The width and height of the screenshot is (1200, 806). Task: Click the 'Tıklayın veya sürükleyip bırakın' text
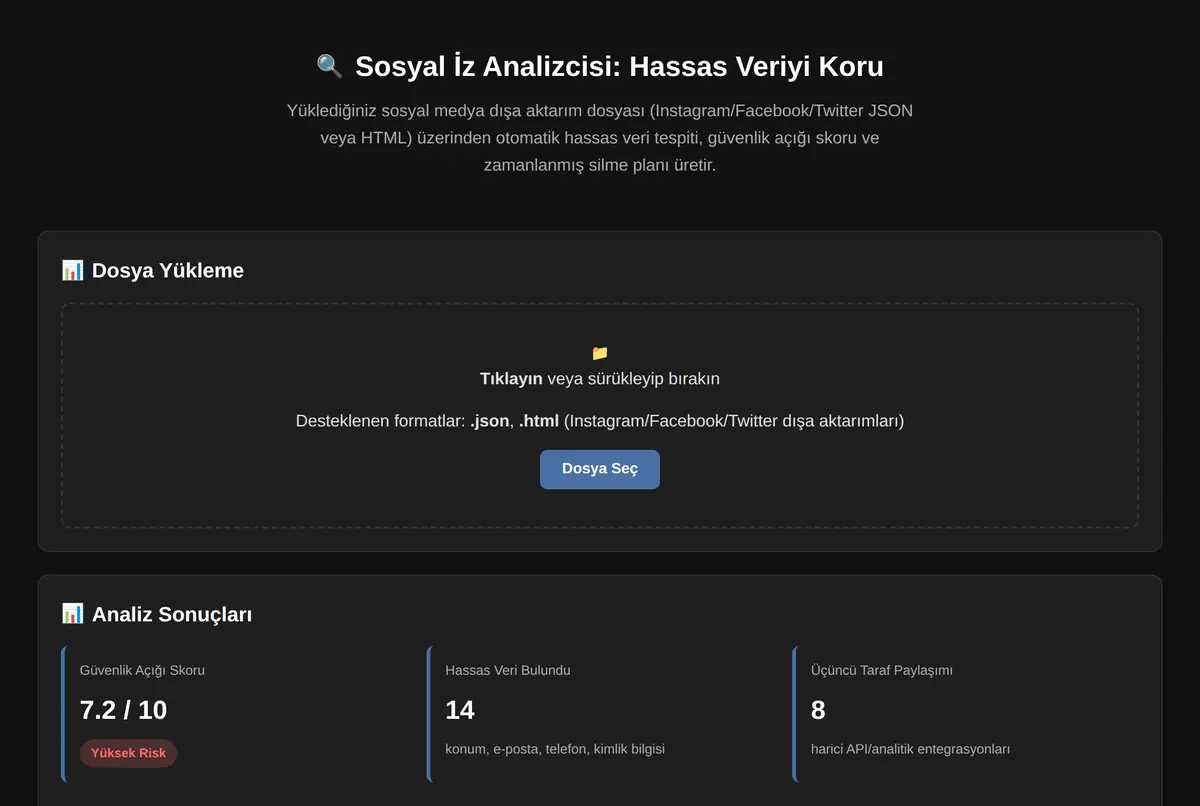click(600, 378)
